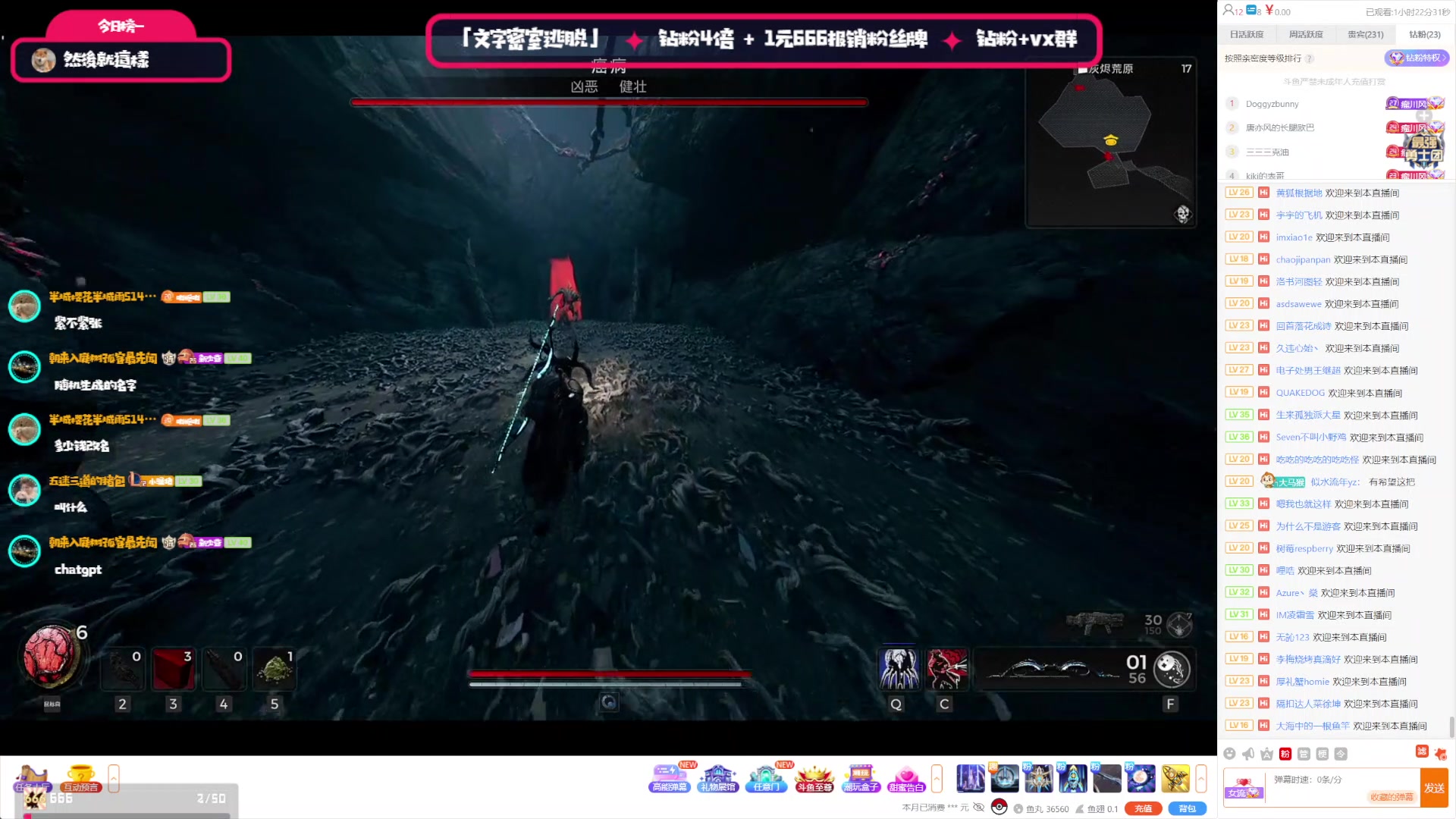Click the 充值 recharge button
The height and width of the screenshot is (819, 1456).
(x=1144, y=808)
